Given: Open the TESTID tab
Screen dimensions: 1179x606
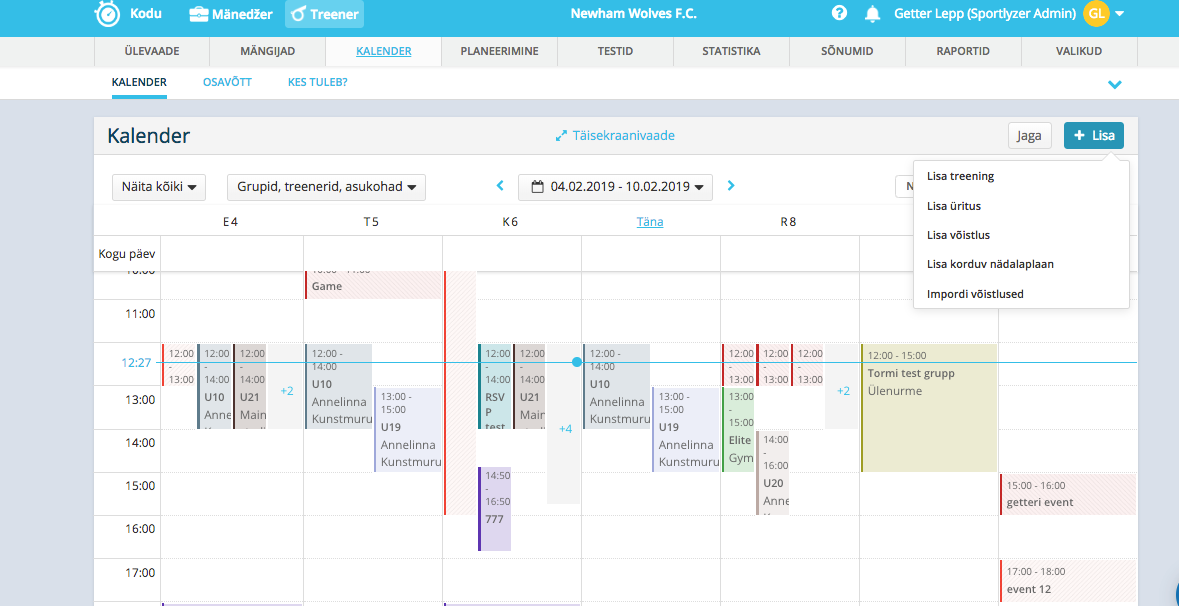Looking at the screenshot, I should pyautogui.click(x=615, y=52).
